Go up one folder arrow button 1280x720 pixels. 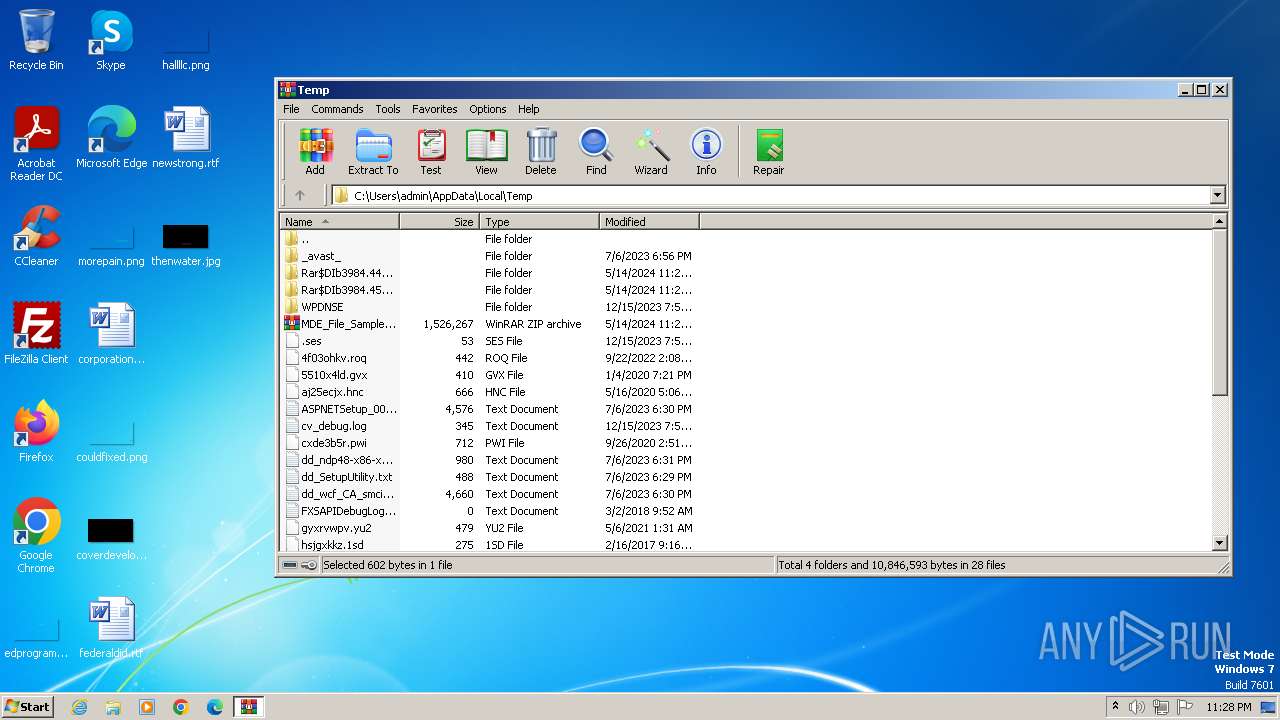click(x=299, y=196)
